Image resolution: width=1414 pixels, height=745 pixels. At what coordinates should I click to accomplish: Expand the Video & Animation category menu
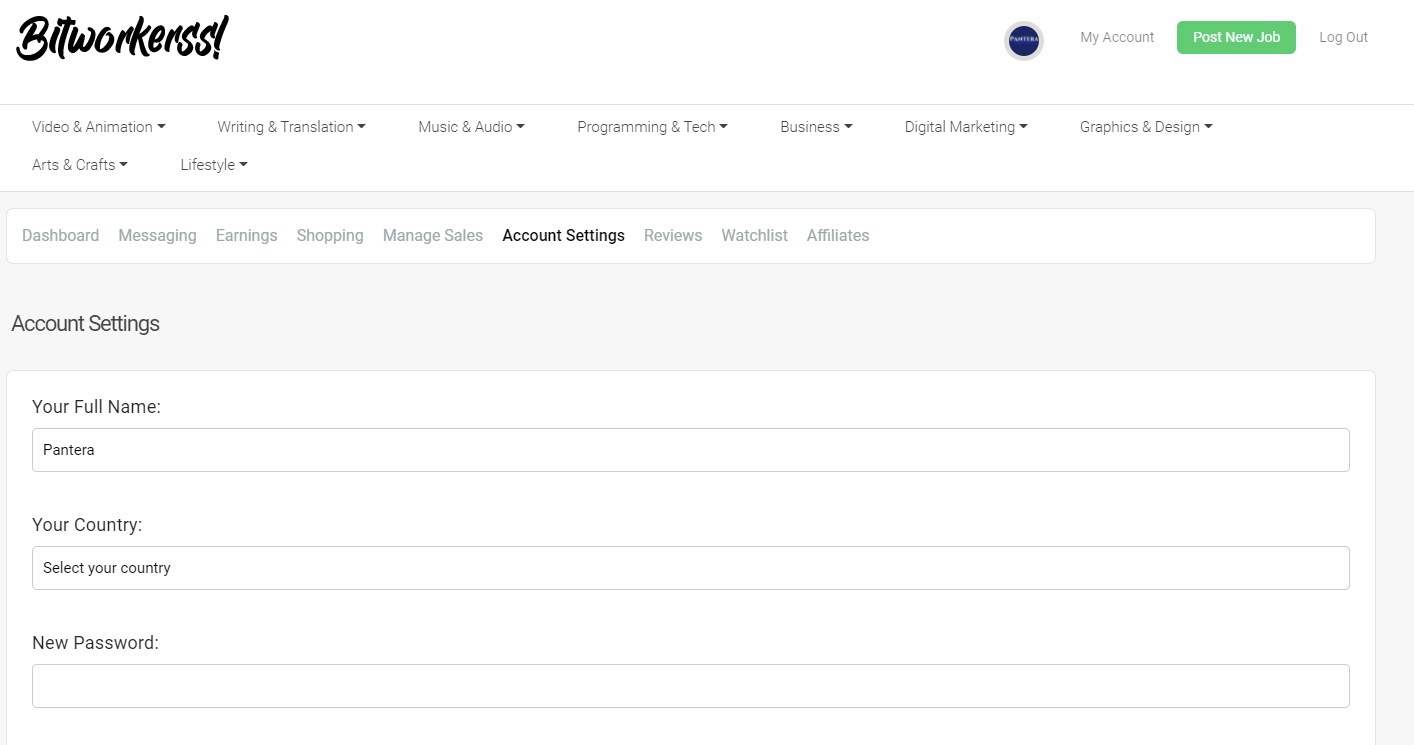[x=99, y=127]
